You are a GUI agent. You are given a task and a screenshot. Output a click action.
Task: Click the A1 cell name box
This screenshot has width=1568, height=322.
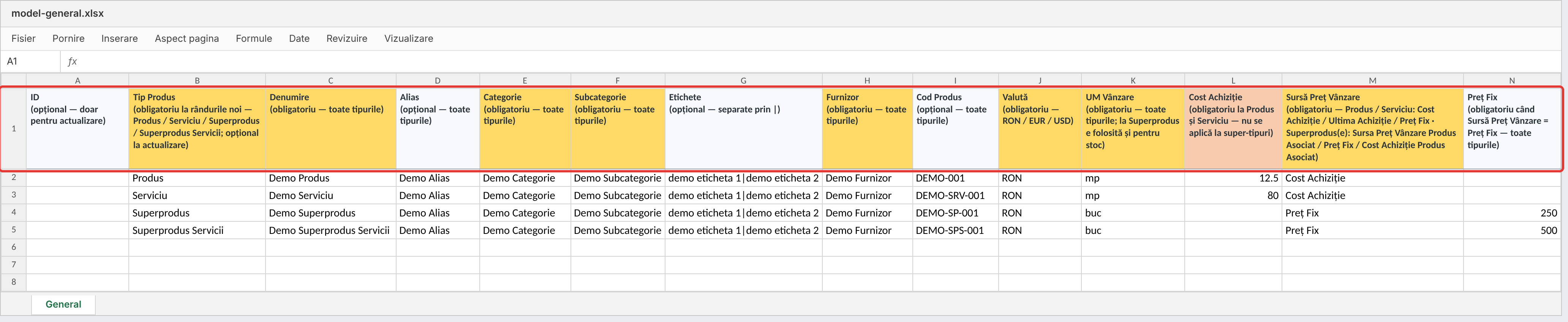coord(31,61)
